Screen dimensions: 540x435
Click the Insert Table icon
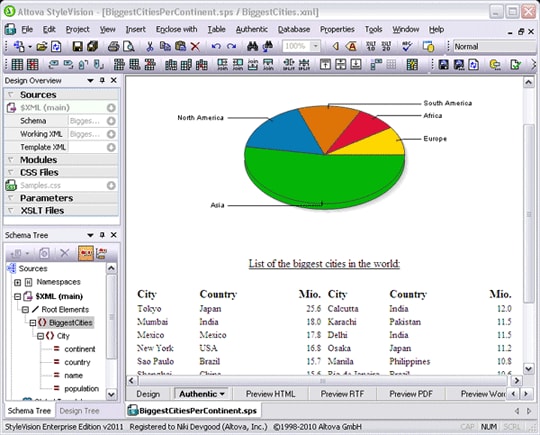point(17,64)
